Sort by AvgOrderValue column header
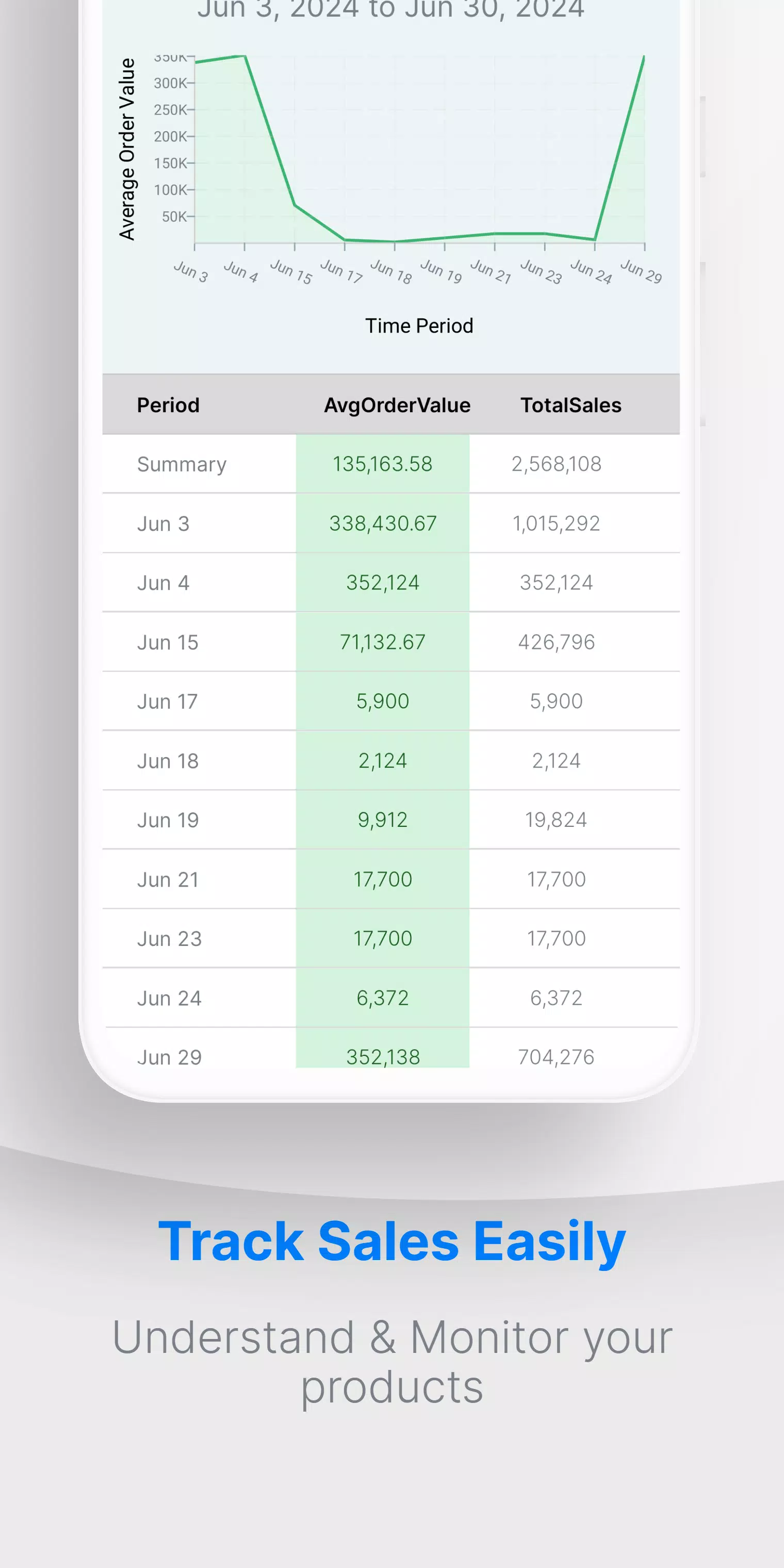 397,405
